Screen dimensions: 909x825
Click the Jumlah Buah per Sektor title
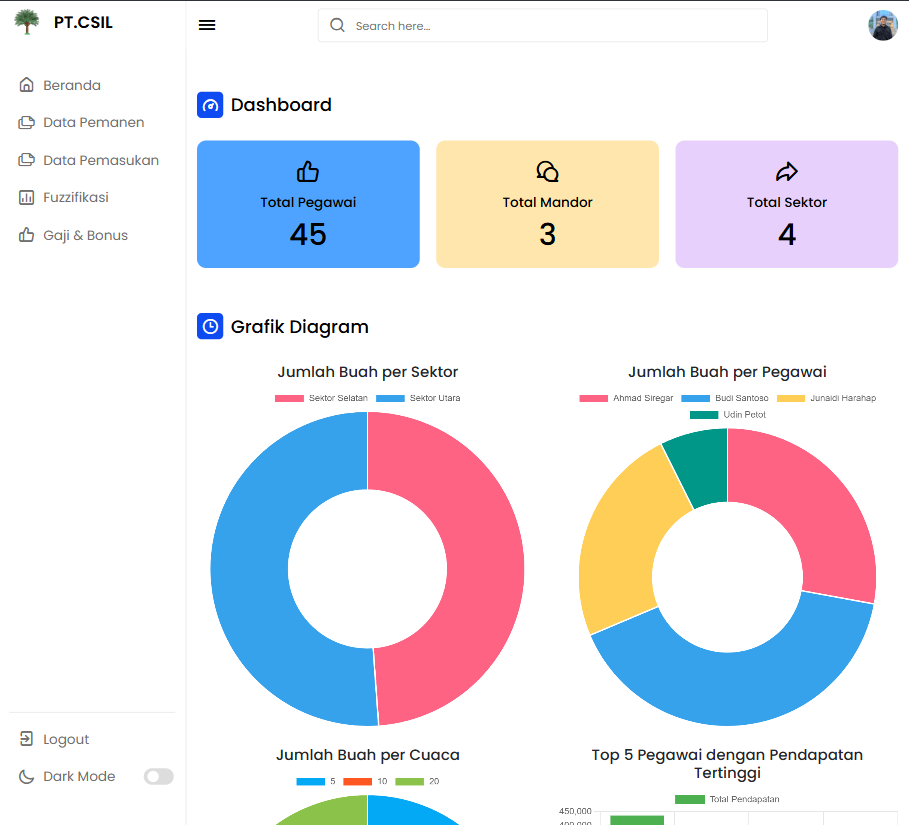pos(368,372)
